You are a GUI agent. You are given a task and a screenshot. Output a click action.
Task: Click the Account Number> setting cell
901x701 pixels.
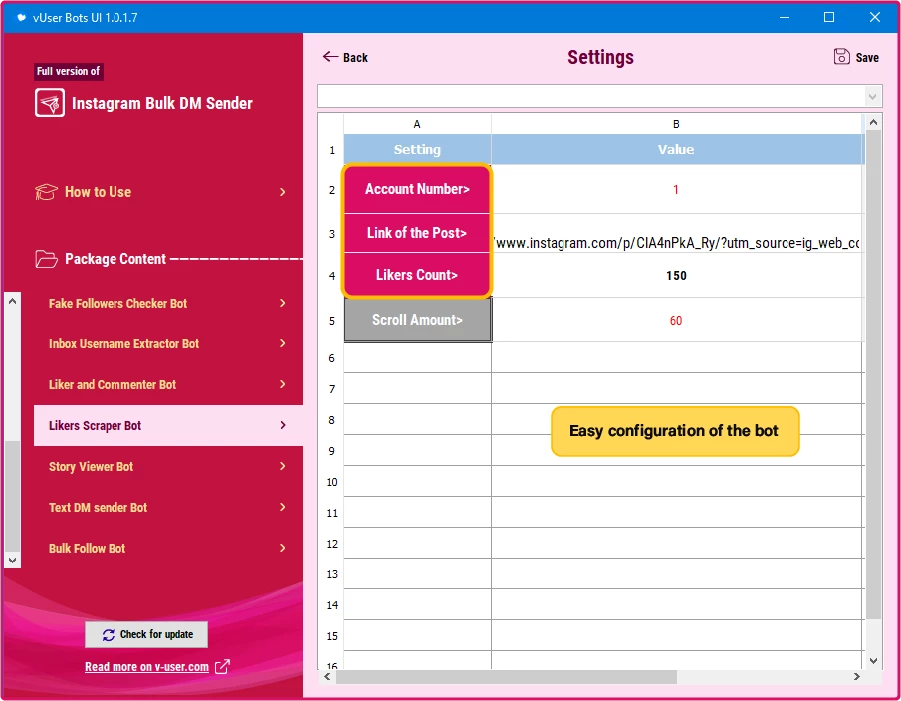coord(417,189)
